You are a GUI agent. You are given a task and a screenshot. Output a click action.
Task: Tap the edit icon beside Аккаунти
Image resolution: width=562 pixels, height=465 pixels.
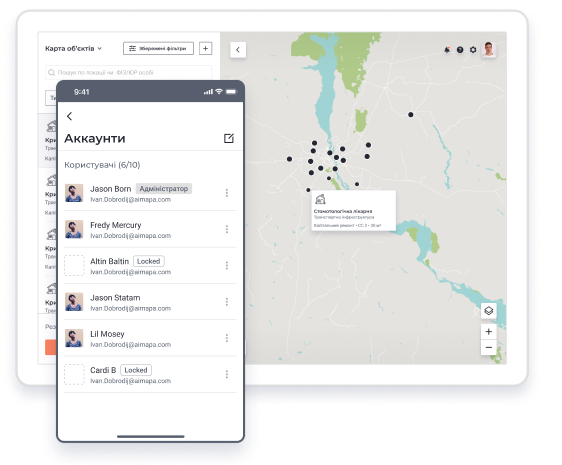[x=229, y=138]
